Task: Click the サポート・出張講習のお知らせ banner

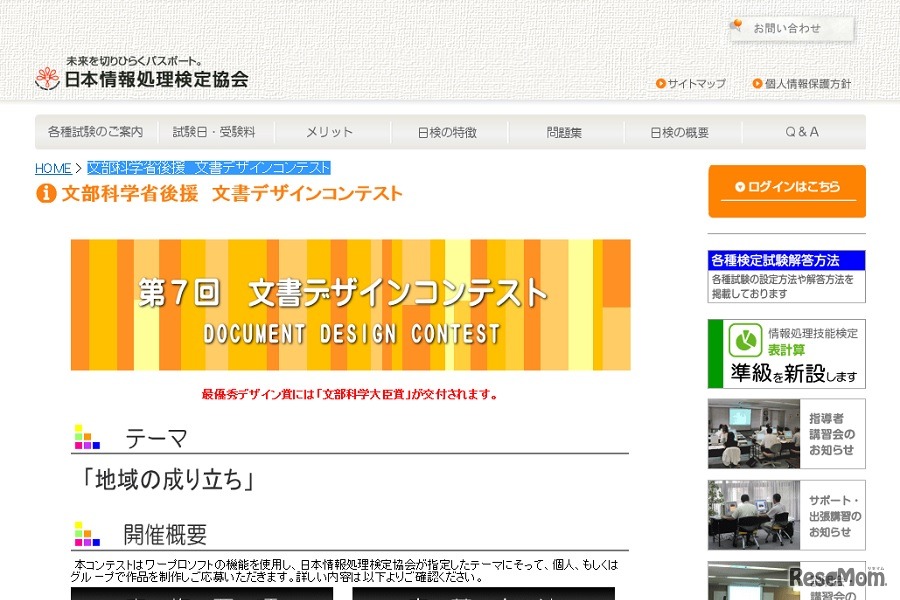Action: [x=787, y=514]
